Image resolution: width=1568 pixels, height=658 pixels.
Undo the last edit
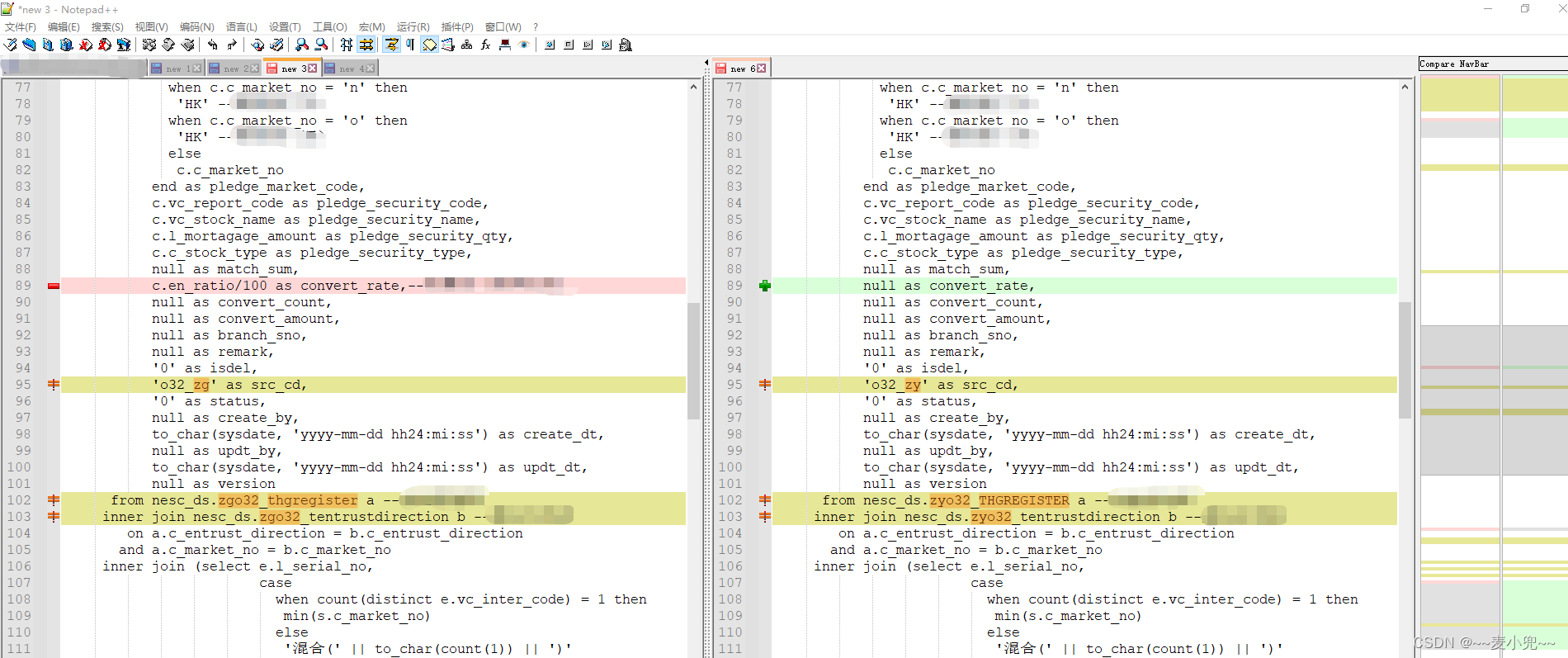click(x=213, y=45)
